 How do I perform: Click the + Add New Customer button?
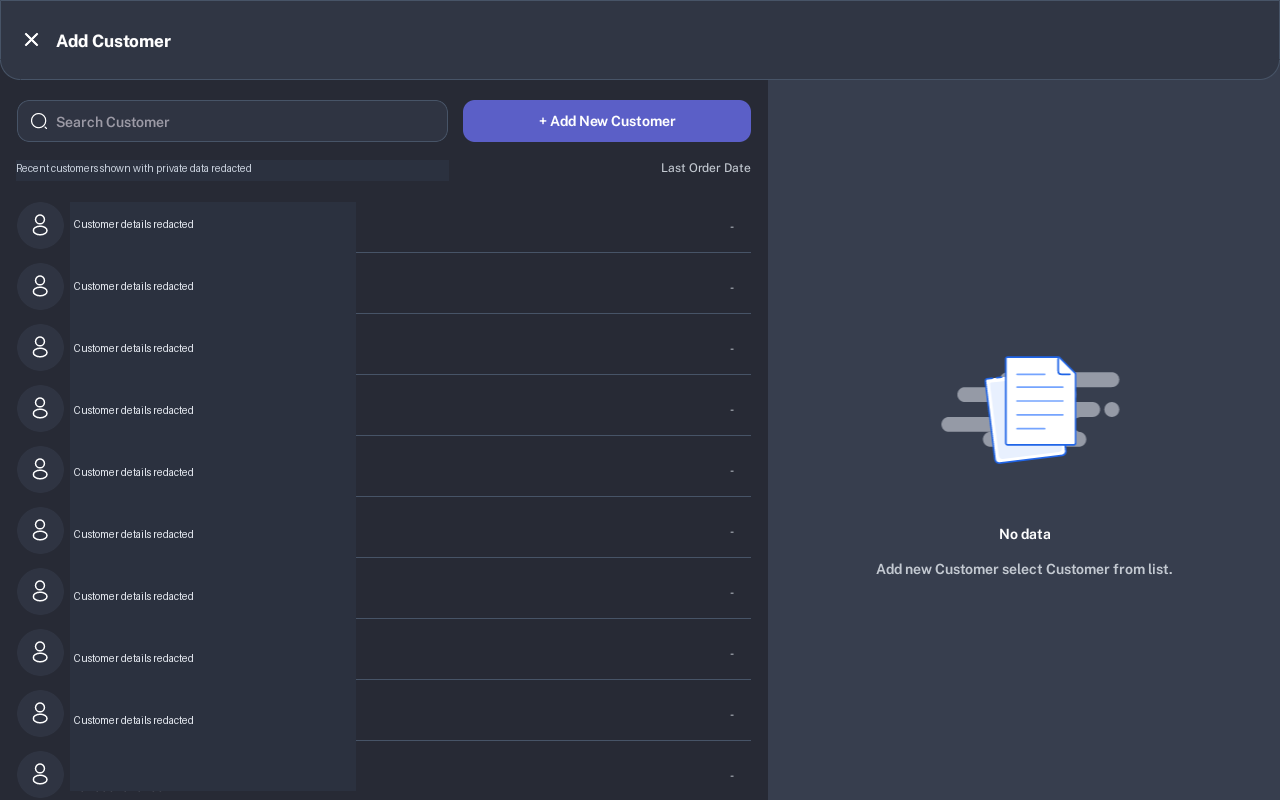coord(607,121)
